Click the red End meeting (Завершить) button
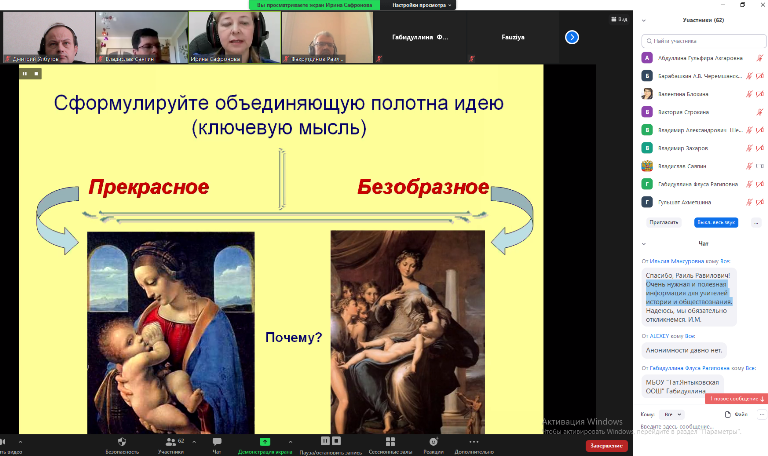The image size is (768, 456). tap(607, 446)
